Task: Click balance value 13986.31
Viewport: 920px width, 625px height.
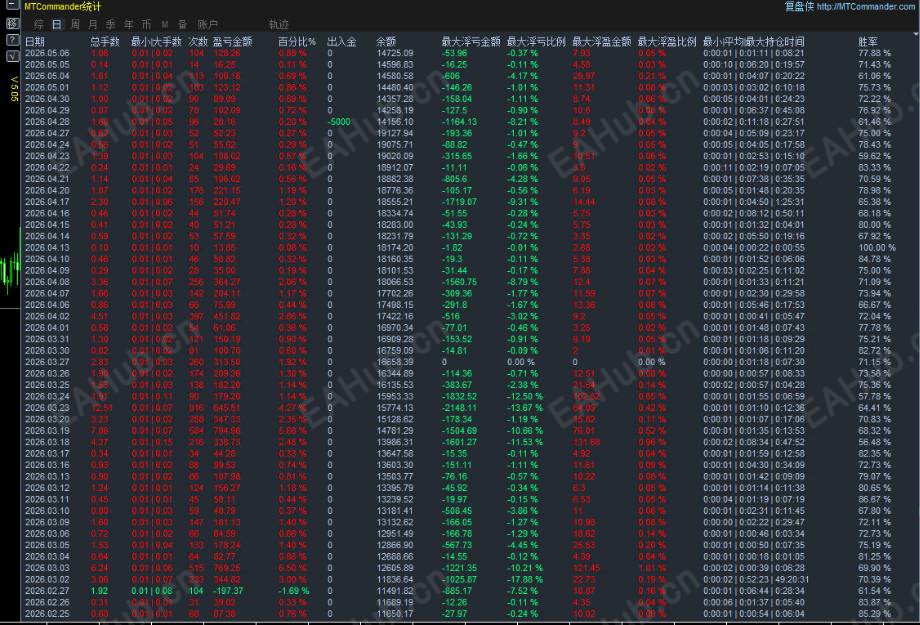Action: 395,442
